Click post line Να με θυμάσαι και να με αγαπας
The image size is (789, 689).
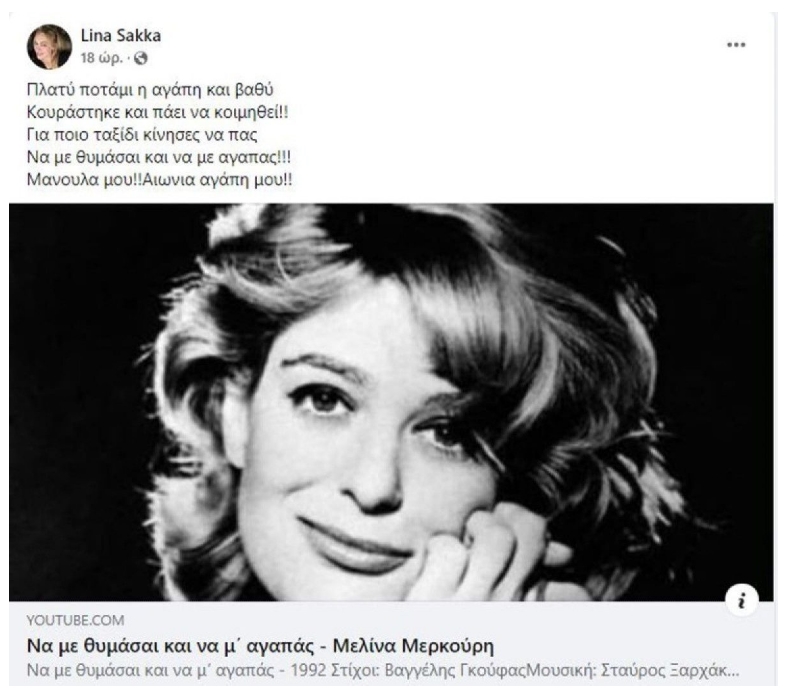tap(159, 158)
